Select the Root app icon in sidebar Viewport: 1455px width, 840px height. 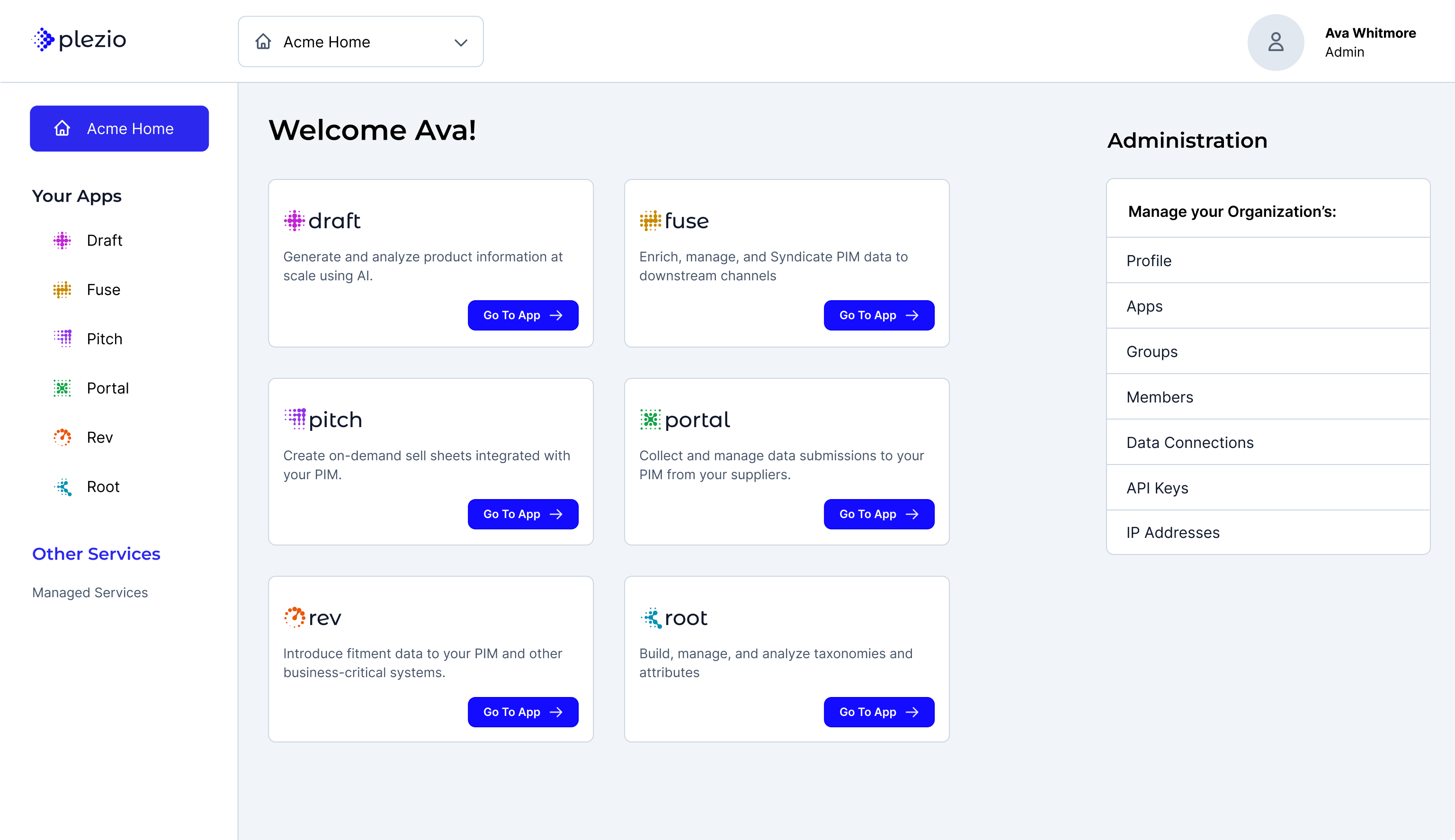pos(63,486)
